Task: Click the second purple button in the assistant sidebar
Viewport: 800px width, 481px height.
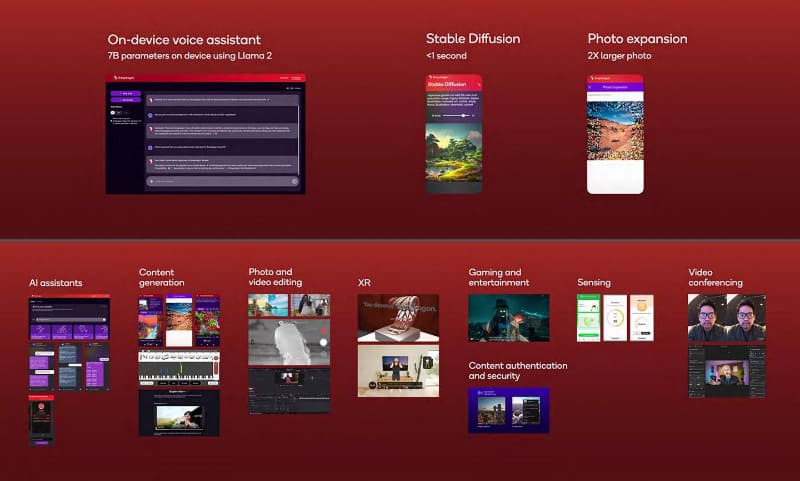Action: [126, 100]
